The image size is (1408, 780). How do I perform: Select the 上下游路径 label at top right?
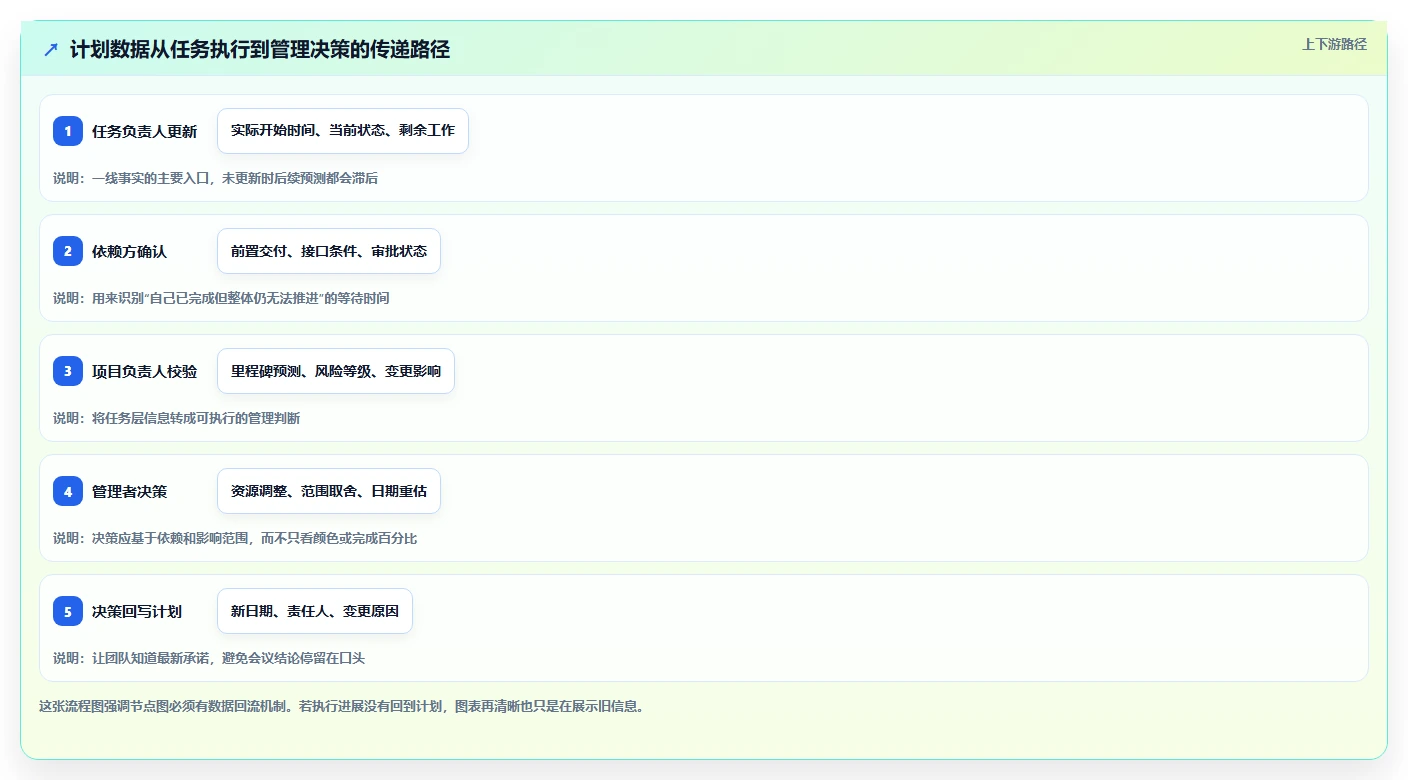click(x=1334, y=44)
